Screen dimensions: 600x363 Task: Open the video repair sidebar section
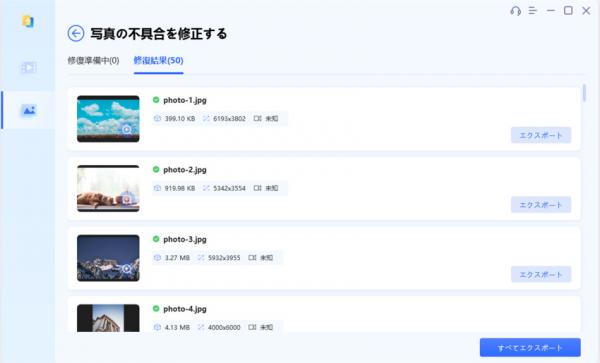(29, 68)
